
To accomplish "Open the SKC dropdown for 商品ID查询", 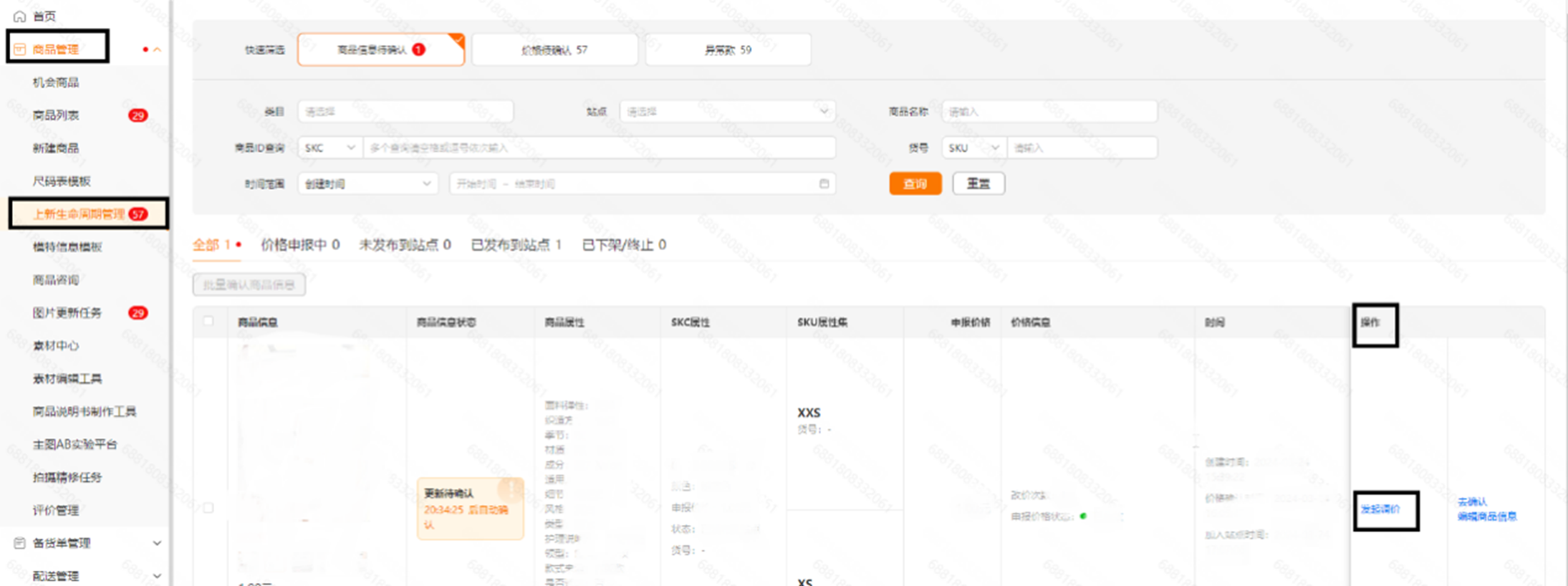I will click(x=330, y=148).
